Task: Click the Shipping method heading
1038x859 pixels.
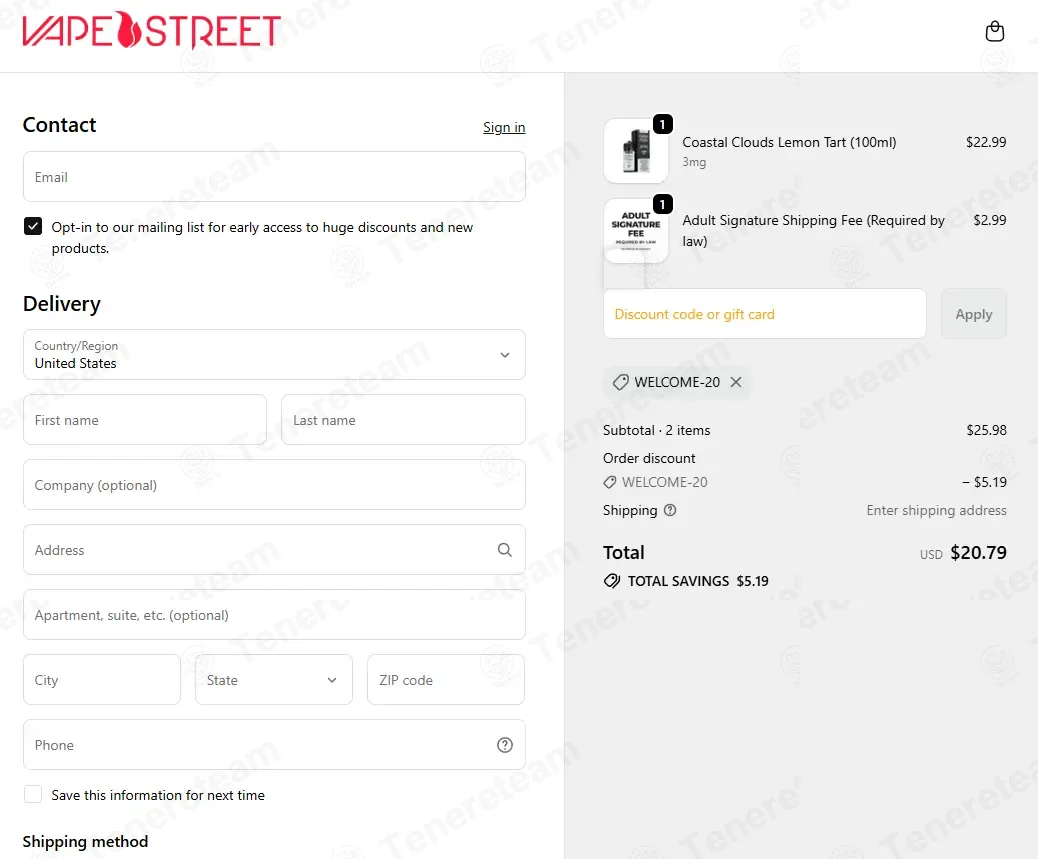Action: click(85, 841)
